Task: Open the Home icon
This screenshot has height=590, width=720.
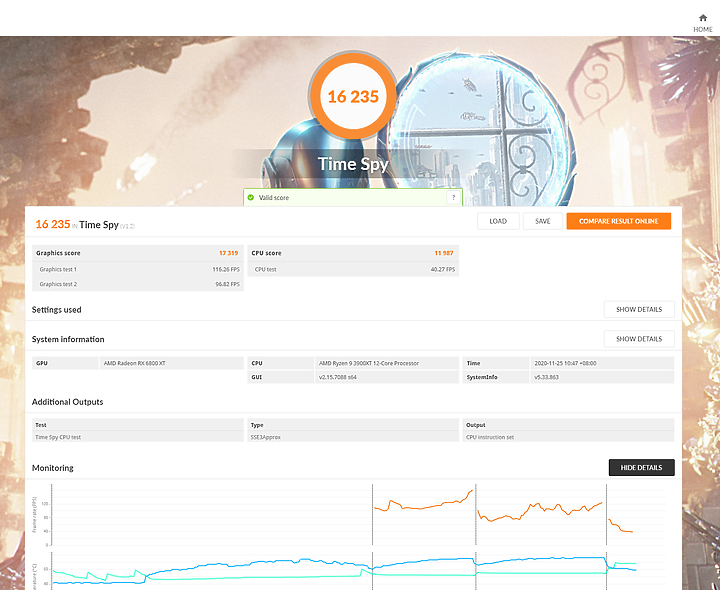Action: click(703, 23)
